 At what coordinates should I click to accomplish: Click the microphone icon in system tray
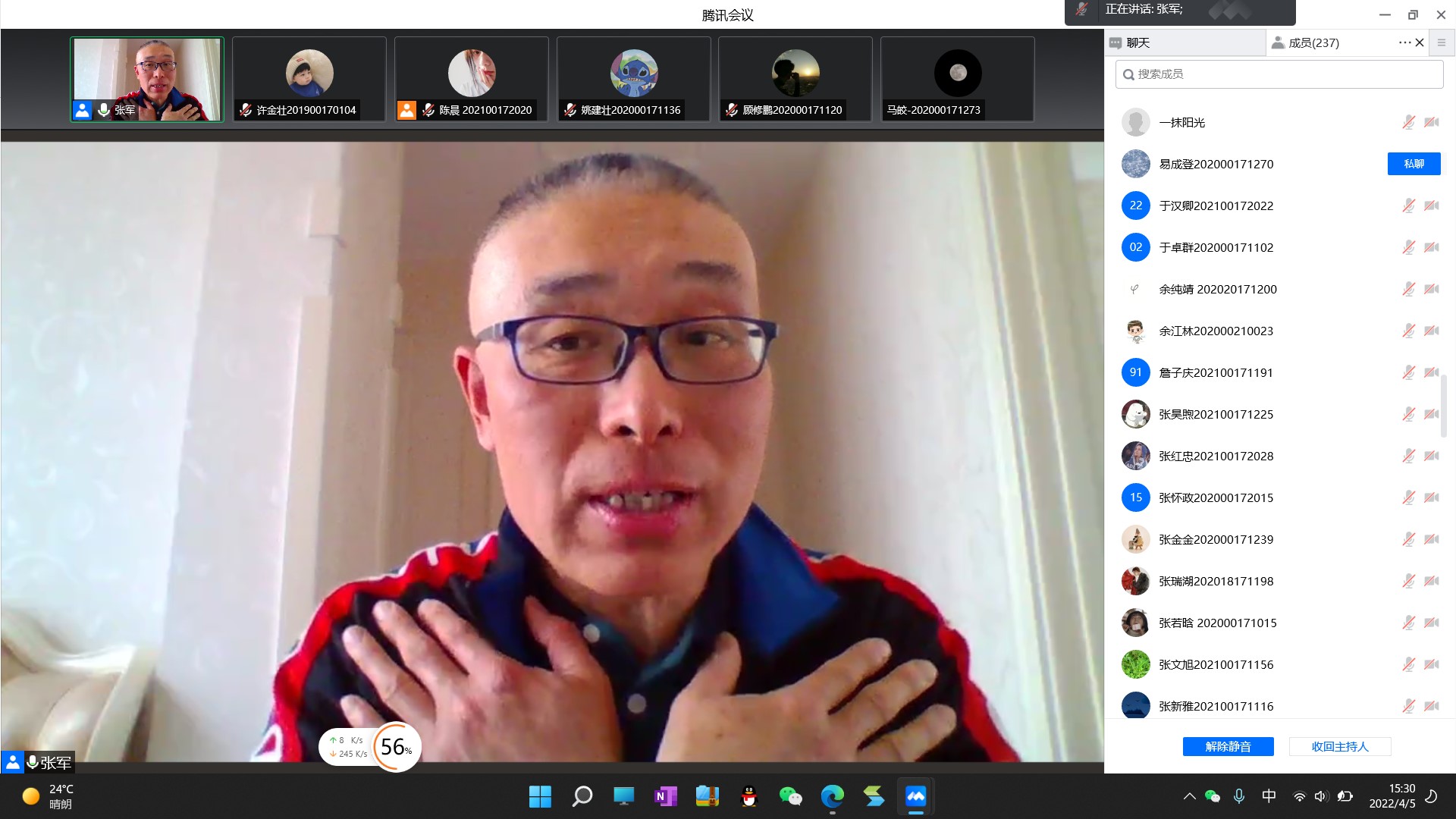tap(1238, 796)
